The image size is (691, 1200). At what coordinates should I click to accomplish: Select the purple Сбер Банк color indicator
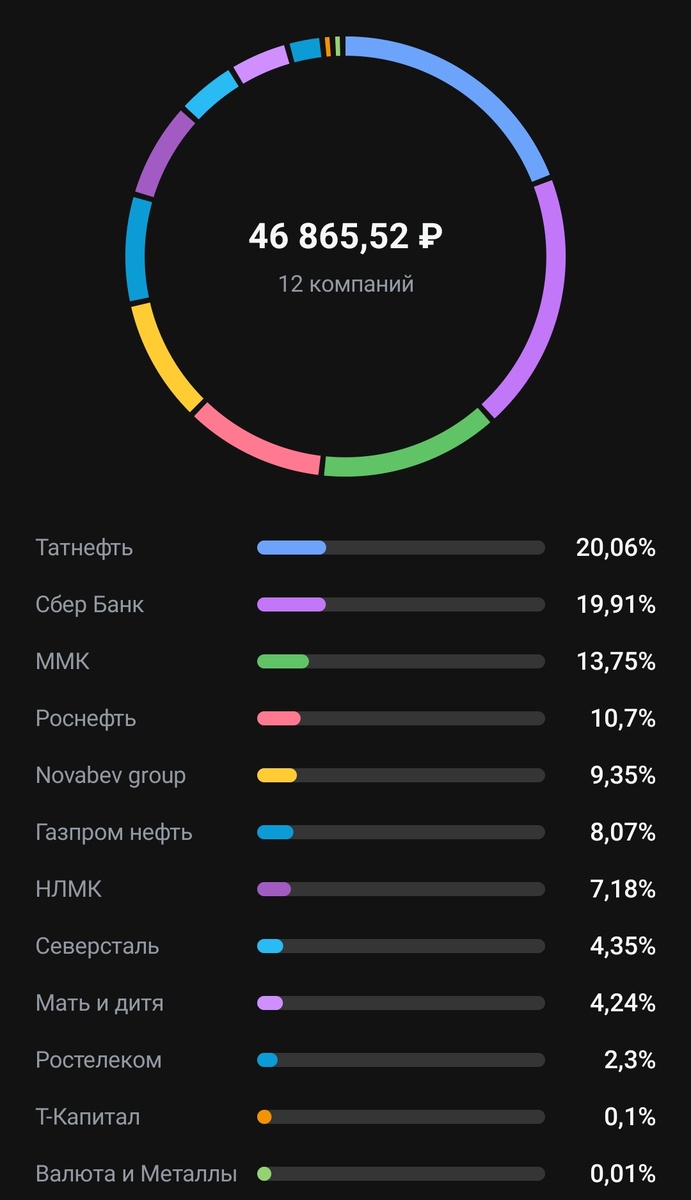pos(268,604)
